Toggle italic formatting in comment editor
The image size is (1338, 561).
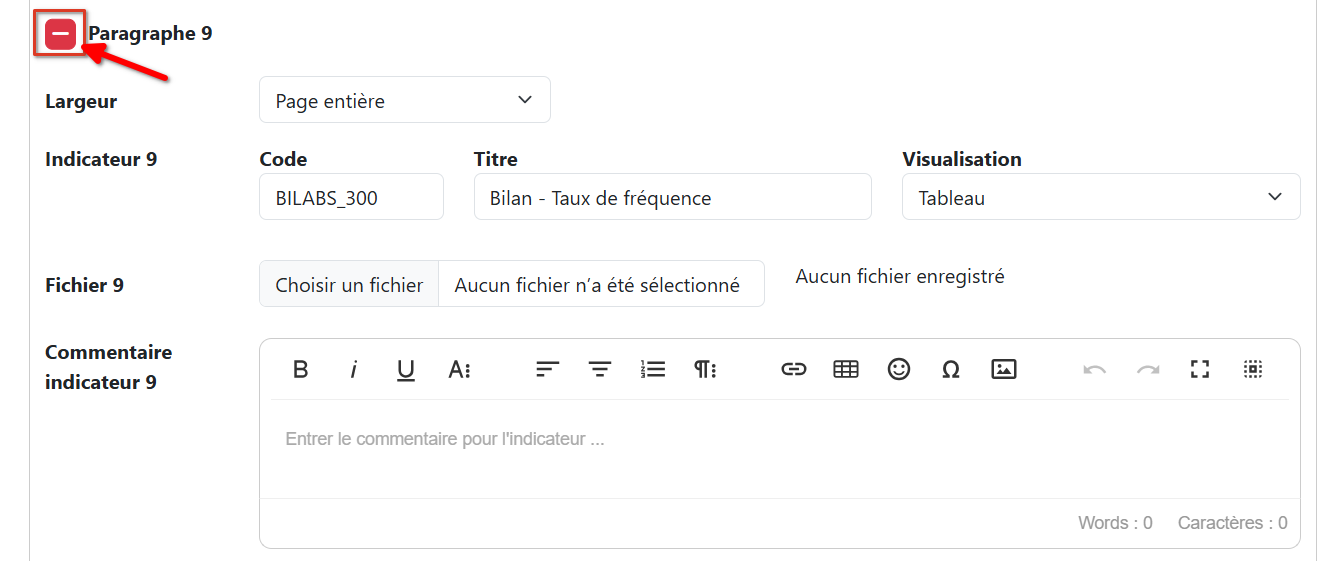353,369
